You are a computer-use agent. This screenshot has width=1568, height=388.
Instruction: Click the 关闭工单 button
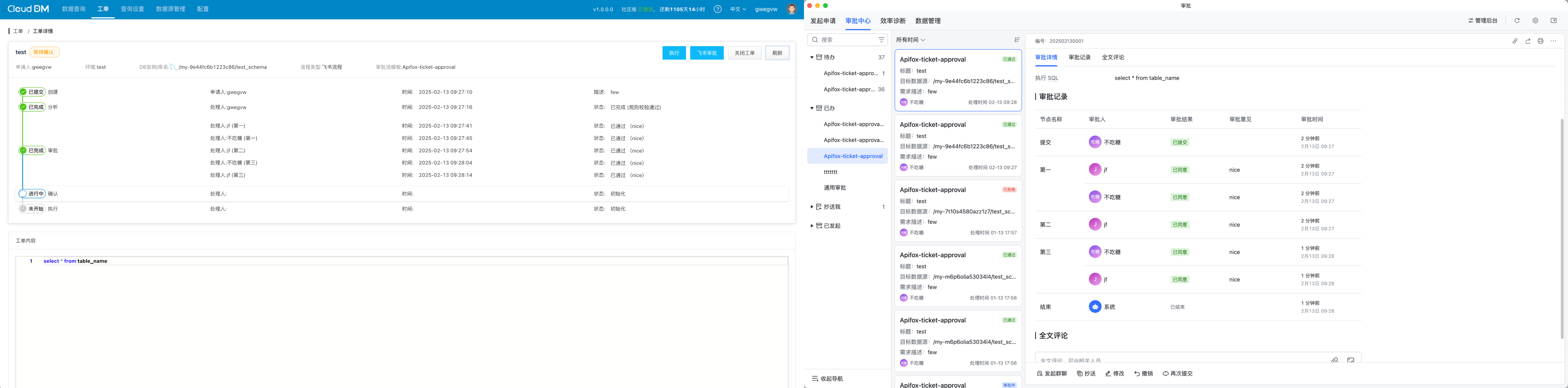(x=745, y=53)
